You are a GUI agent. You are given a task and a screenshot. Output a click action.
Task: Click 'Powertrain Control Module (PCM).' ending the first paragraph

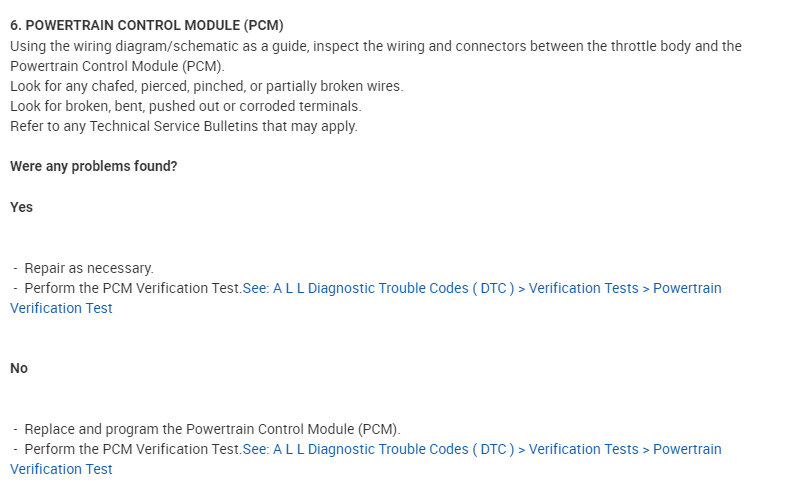point(118,66)
